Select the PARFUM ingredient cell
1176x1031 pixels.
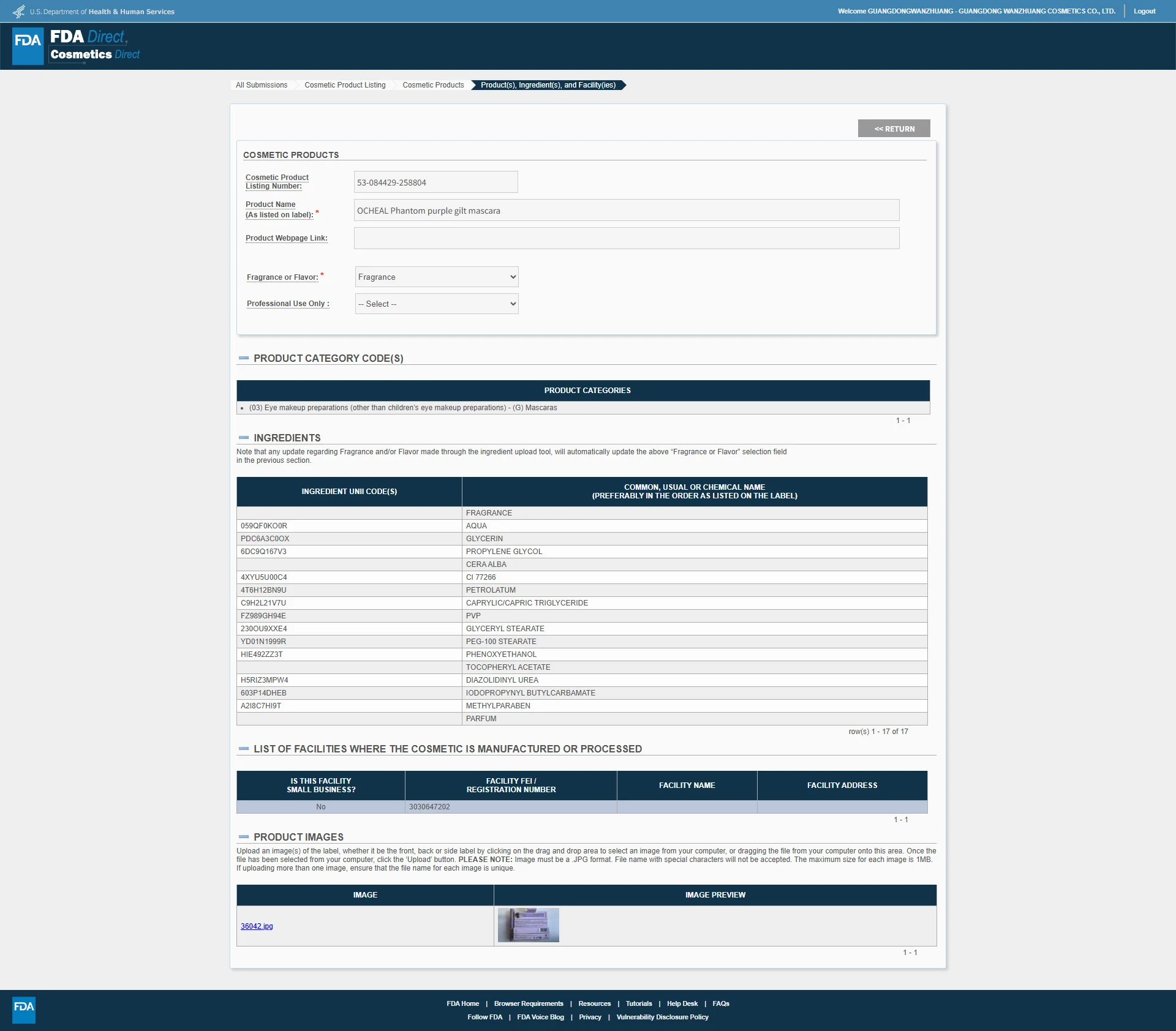695,719
